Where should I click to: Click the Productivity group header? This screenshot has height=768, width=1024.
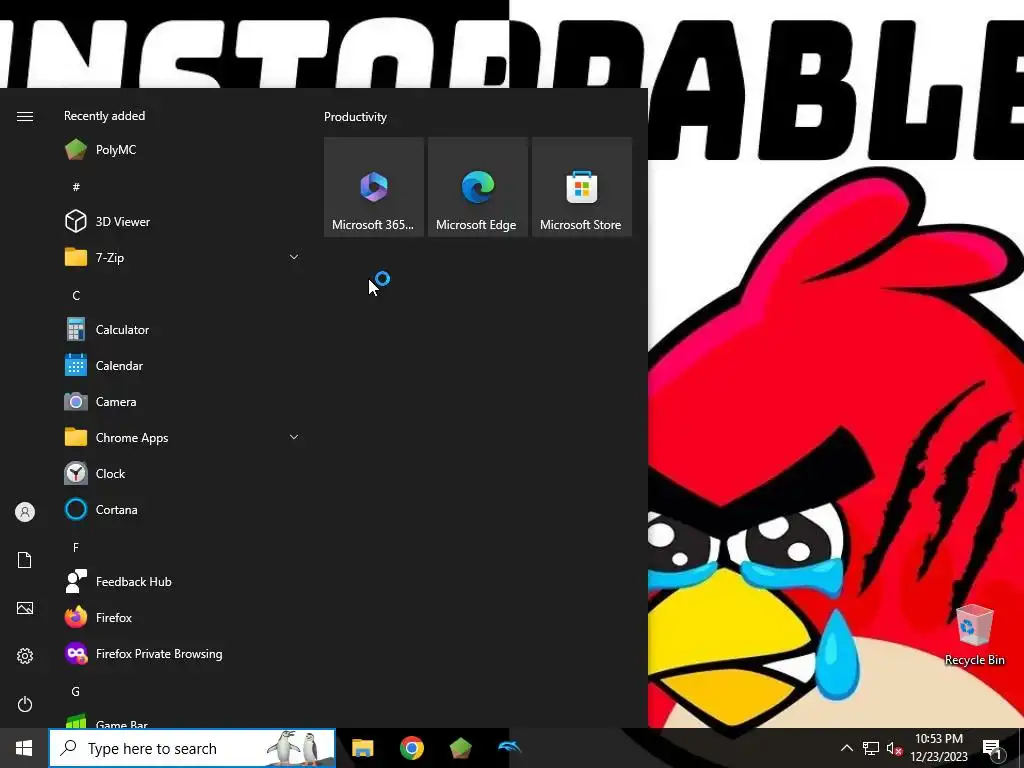click(x=355, y=117)
